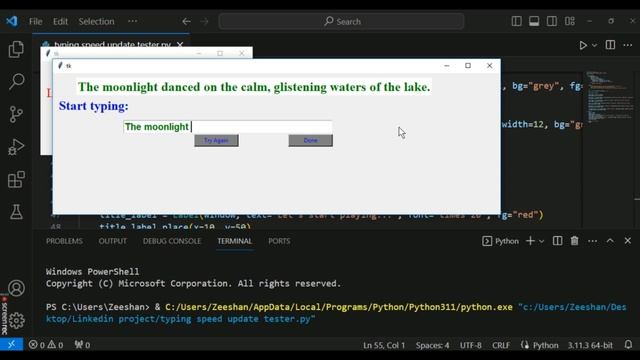Go back with the left arrow
Viewport: 640px width, 360px height.
pos(187,21)
